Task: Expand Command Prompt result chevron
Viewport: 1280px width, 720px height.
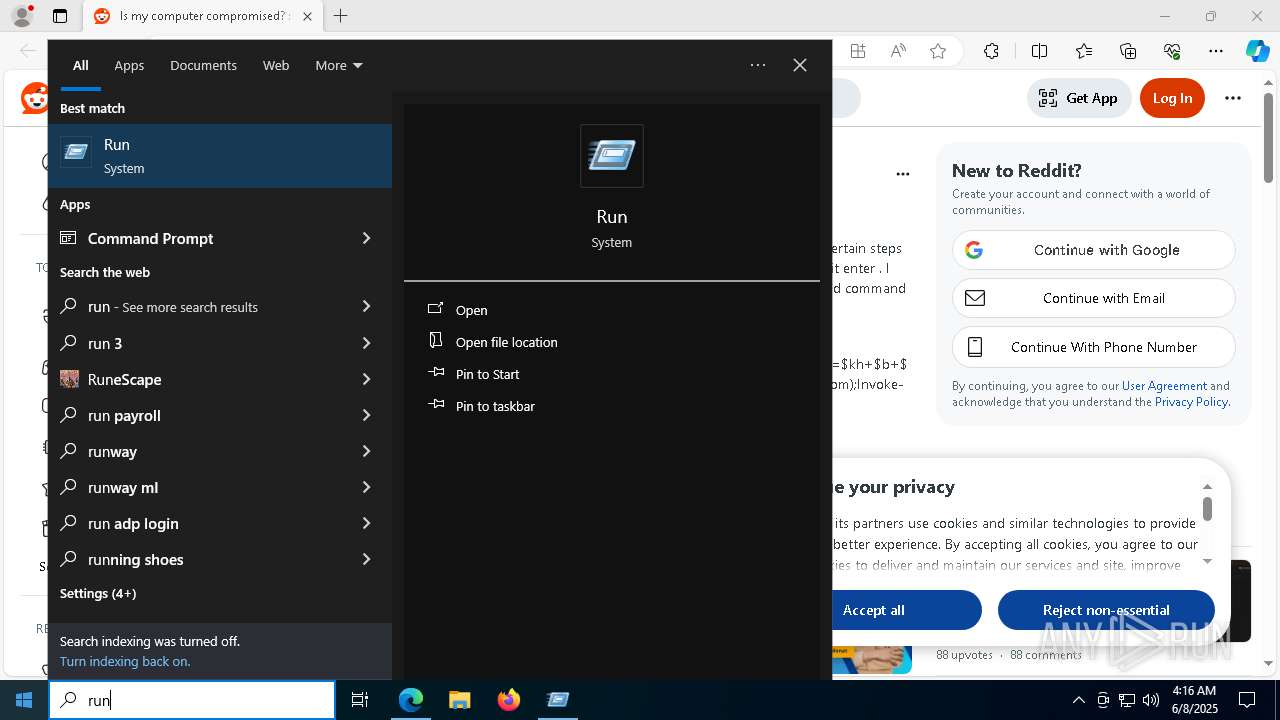Action: point(366,238)
